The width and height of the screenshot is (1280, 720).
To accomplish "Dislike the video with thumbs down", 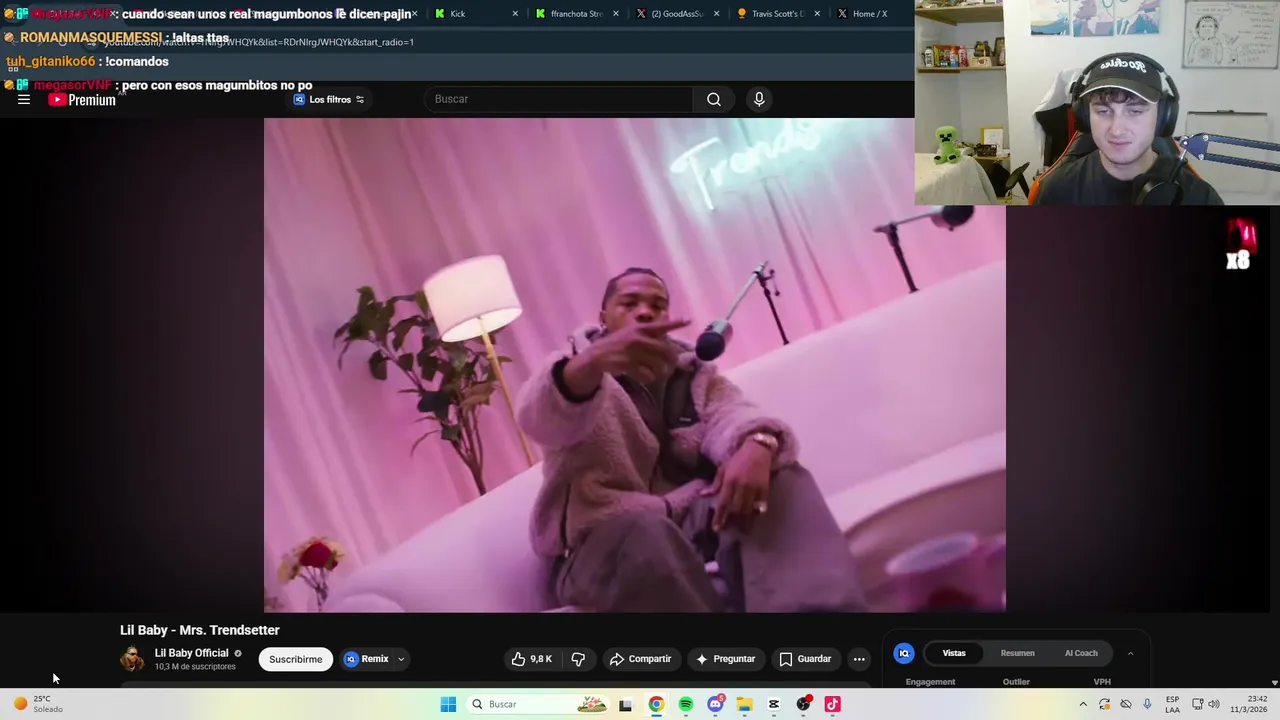I will pyautogui.click(x=578, y=659).
